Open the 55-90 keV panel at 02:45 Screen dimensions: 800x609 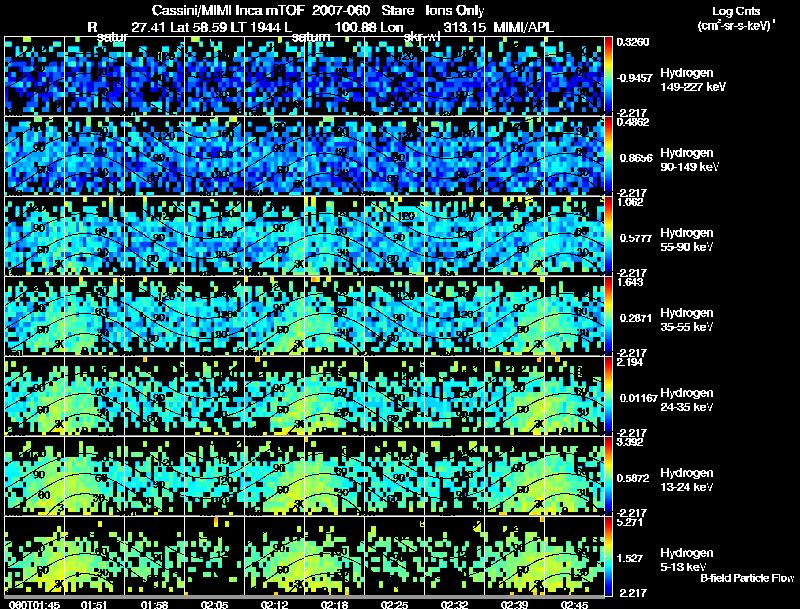pos(574,236)
